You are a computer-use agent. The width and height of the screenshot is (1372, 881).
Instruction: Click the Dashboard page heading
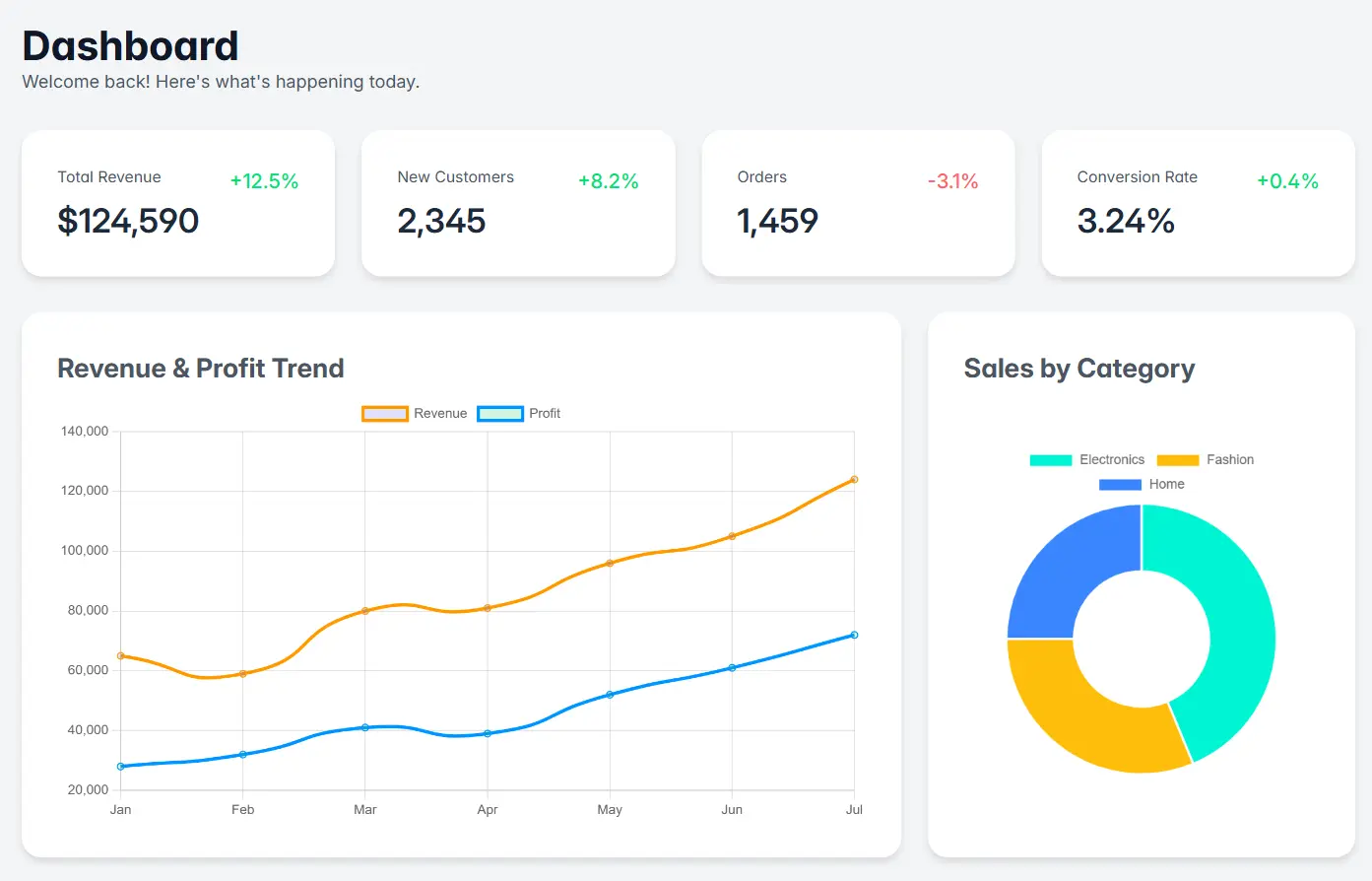pos(130,46)
